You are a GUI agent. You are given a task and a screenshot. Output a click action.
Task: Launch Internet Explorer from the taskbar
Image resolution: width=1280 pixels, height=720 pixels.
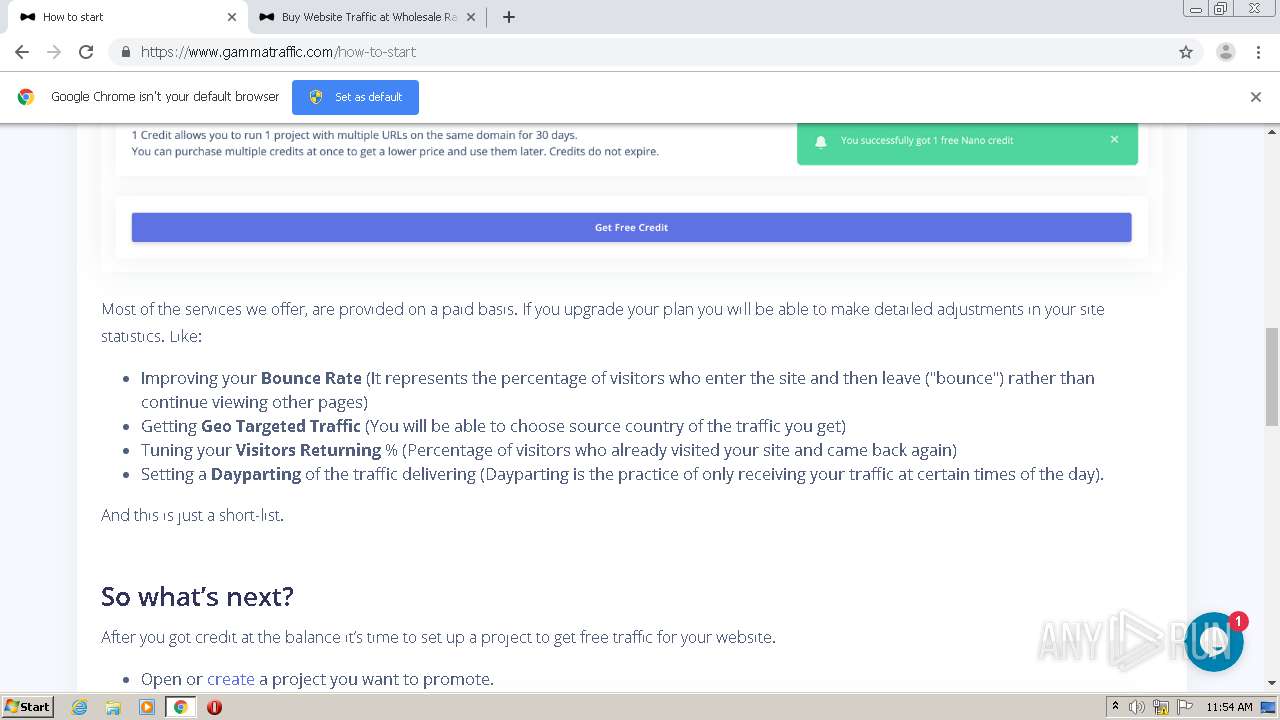pos(80,707)
